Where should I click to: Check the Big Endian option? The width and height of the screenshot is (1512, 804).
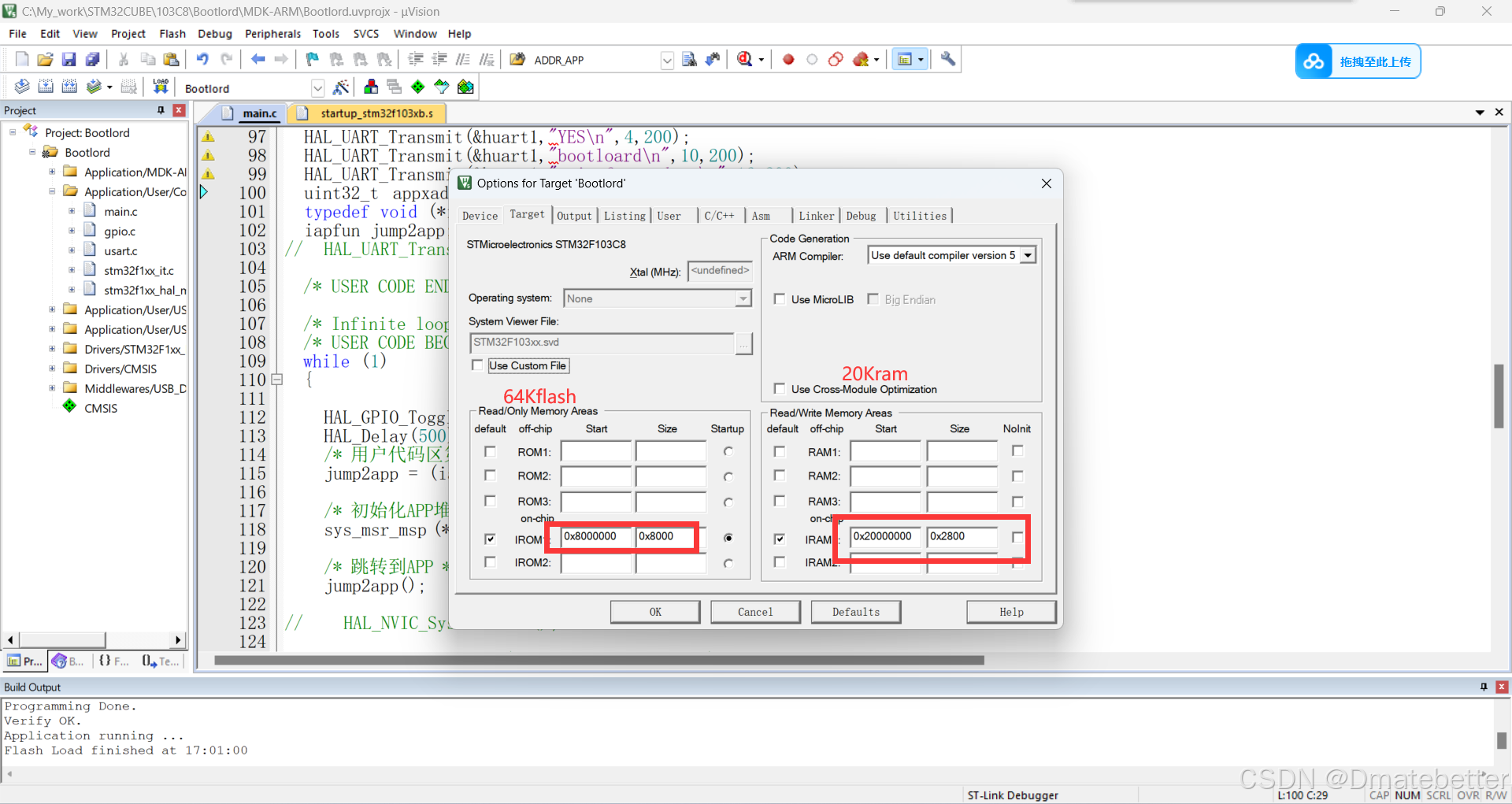[x=873, y=299]
